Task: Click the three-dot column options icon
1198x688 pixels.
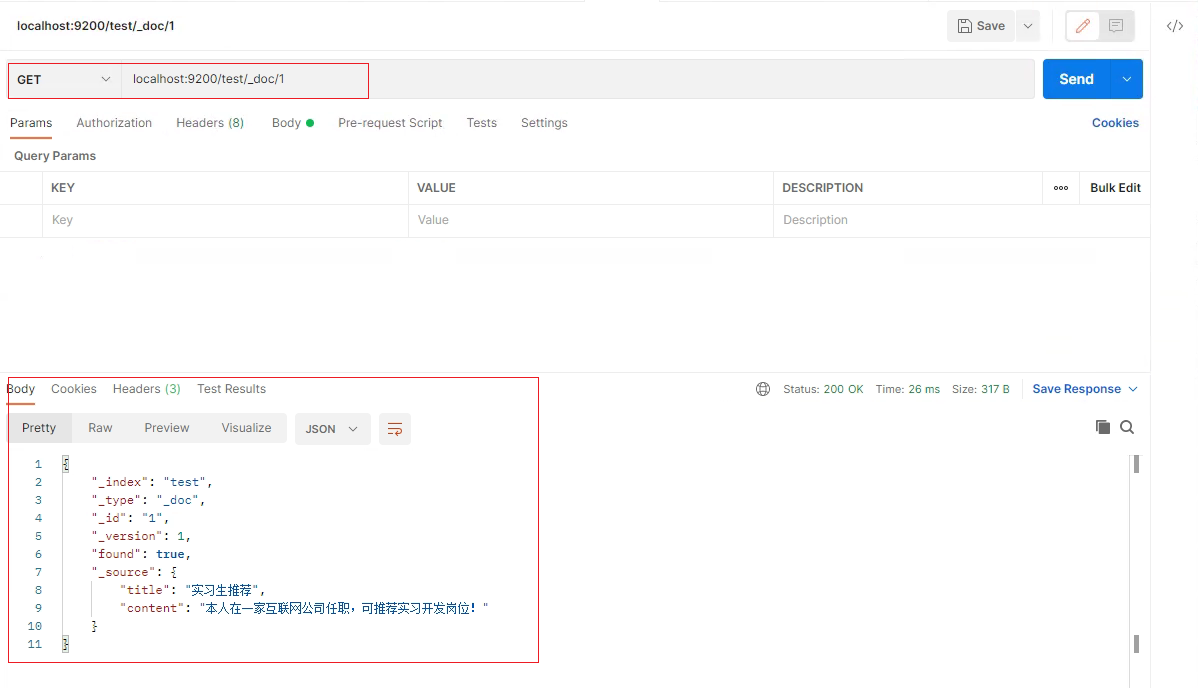Action: [x=1060, y=188]
